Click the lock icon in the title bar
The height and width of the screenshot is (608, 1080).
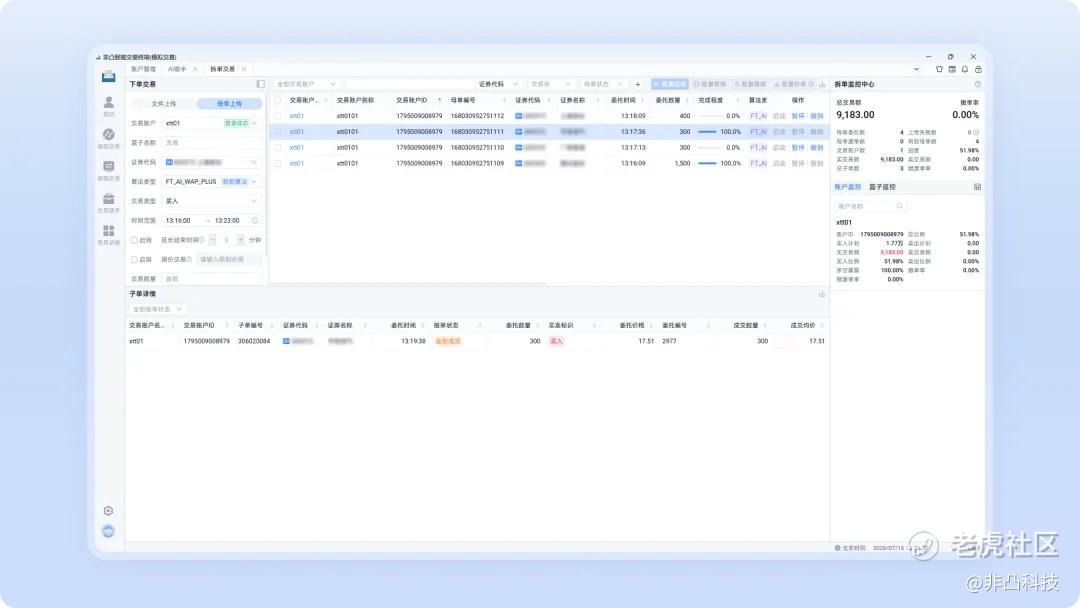click(978, 69)
